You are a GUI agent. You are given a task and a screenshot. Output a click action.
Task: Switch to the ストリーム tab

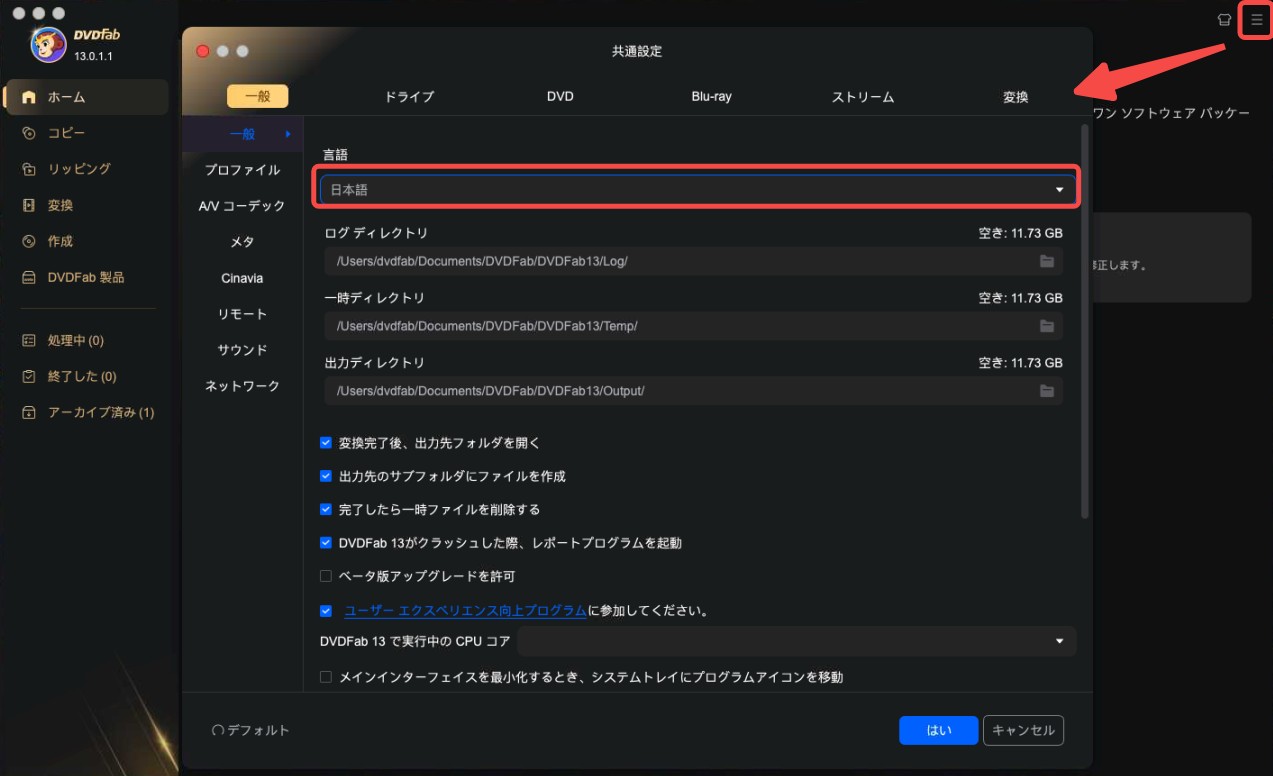pos(863,97)
